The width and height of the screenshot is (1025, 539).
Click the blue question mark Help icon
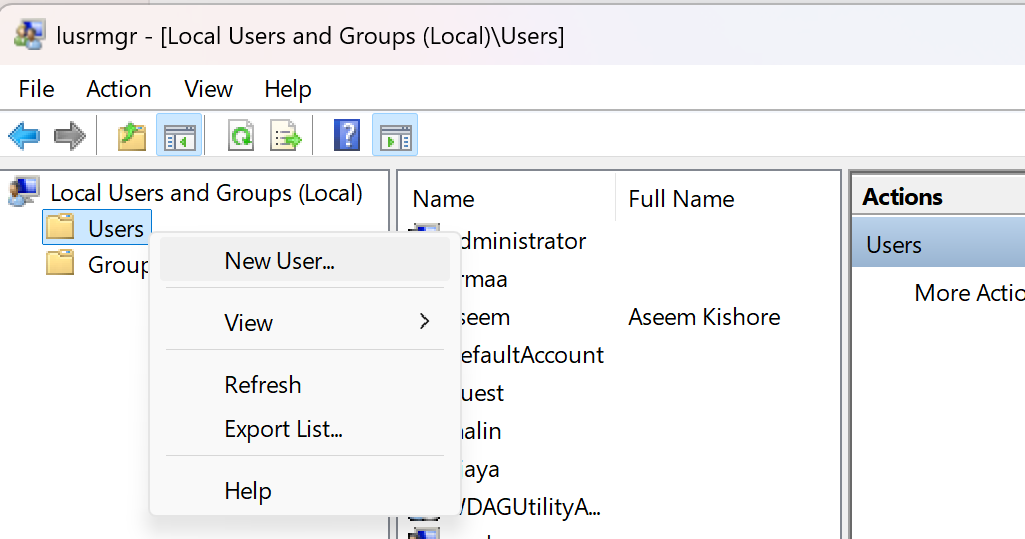[346, 136]
